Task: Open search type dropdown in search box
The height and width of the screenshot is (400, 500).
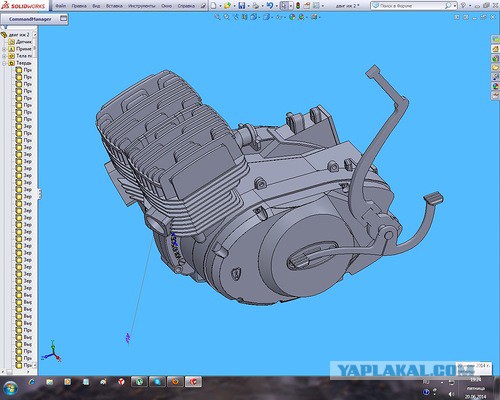Action: coord(455,6)
